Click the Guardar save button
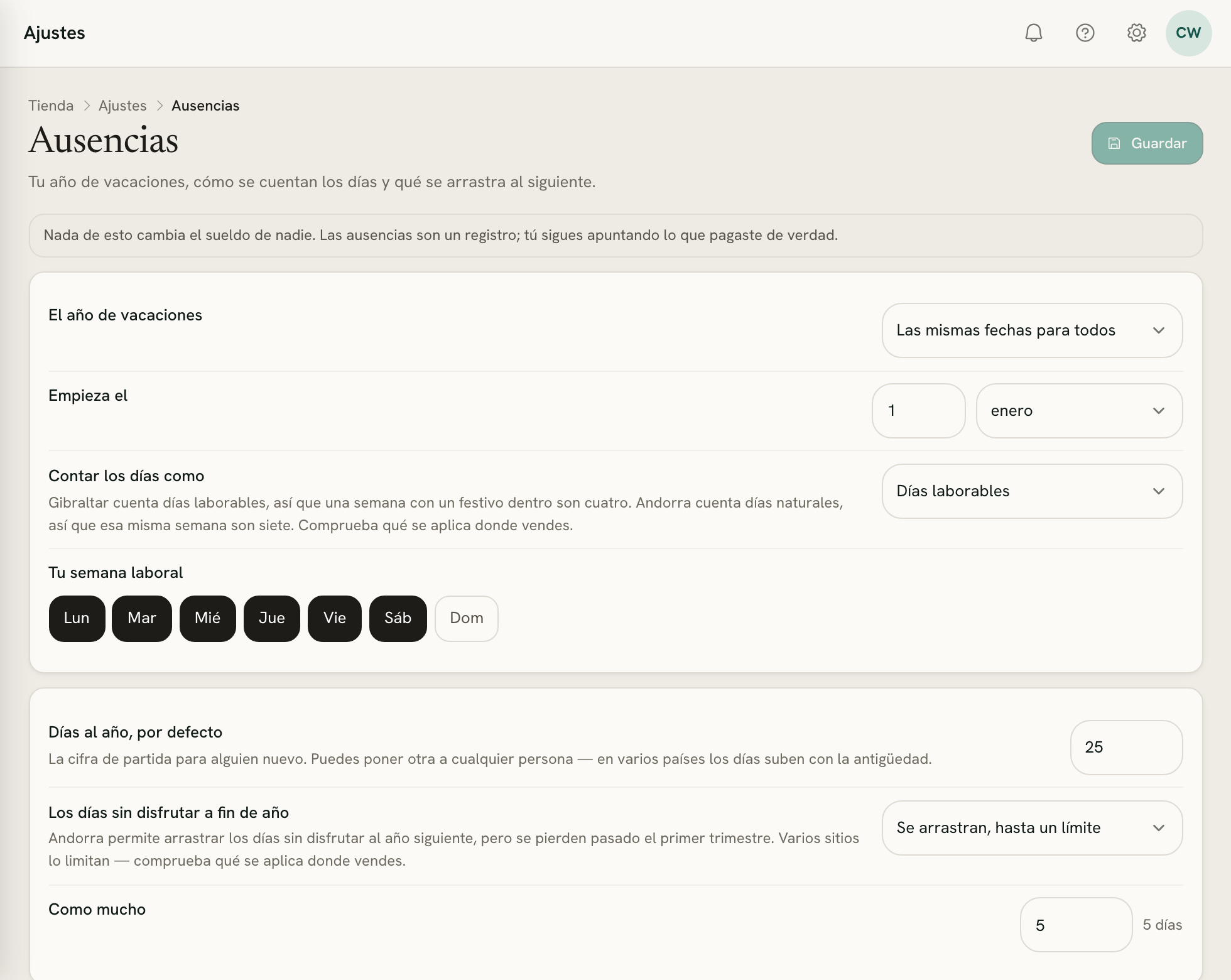The width and height of the screenshot is (1231, 980). point(1147,143)
